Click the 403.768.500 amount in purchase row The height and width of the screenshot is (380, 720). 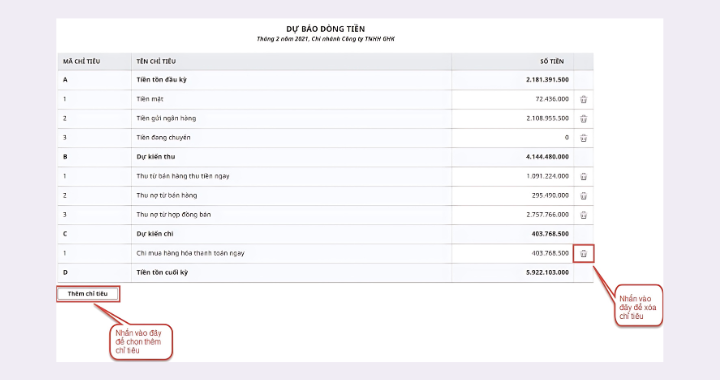(550, 253)
